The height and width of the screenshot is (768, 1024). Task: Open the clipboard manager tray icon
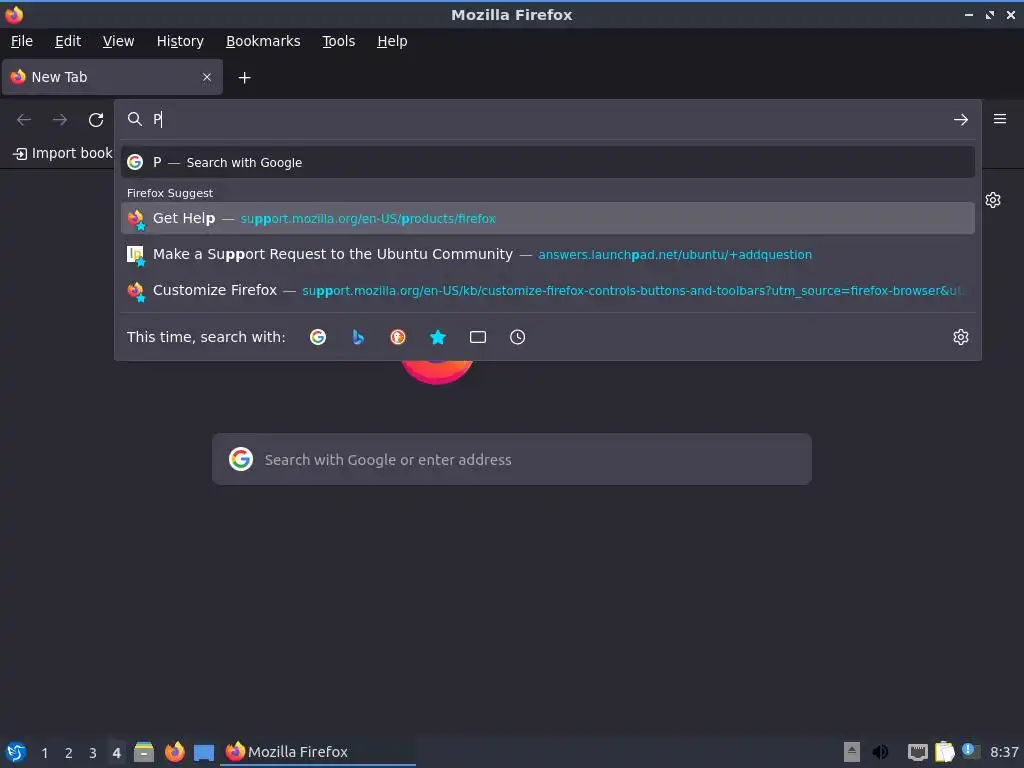click(x=944, y=752)
